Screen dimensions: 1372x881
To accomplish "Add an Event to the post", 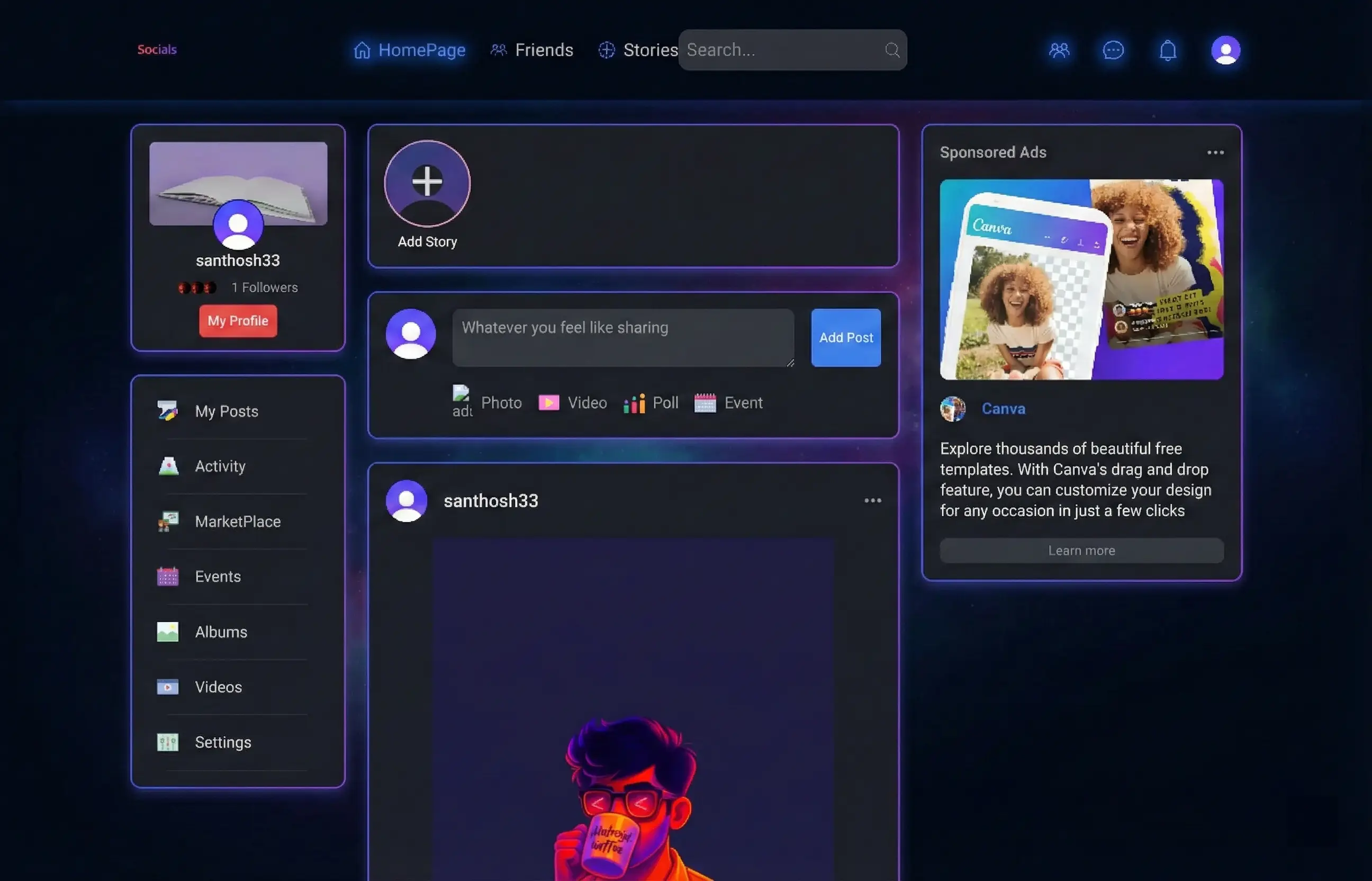I will click(x=728, y=403).
